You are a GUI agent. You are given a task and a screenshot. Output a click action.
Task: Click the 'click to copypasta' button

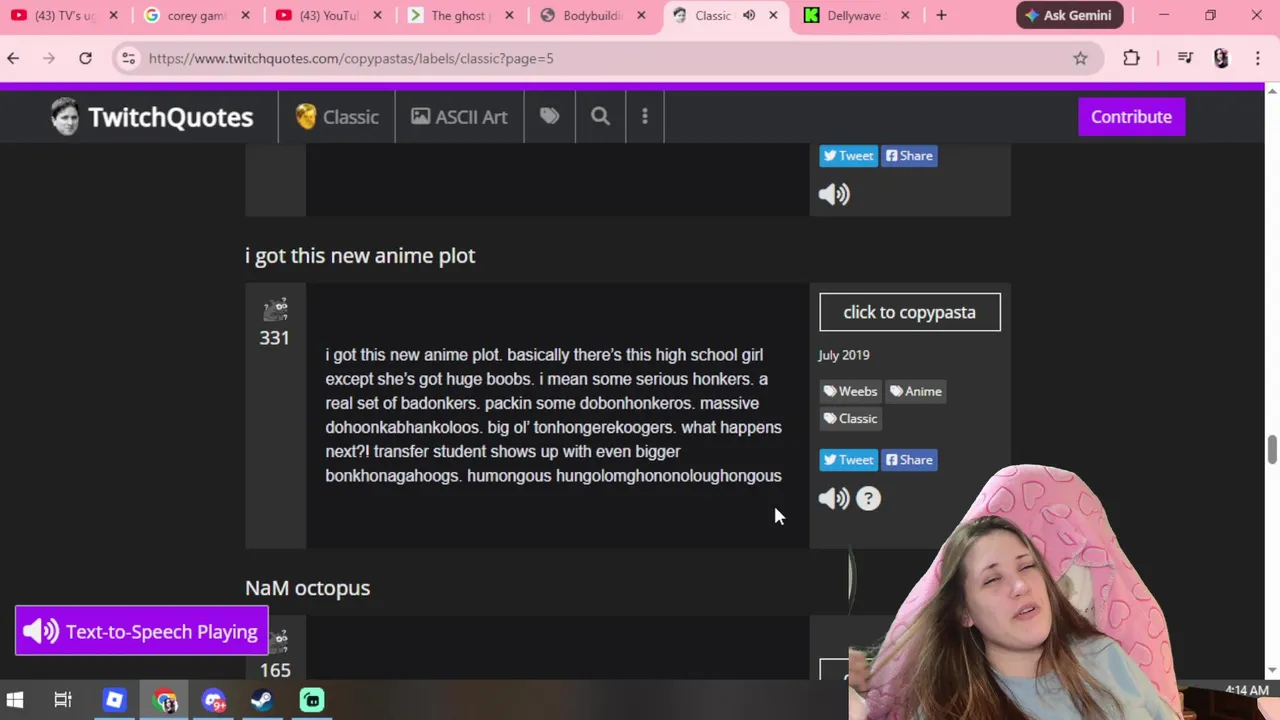click(x=909, y=312)
